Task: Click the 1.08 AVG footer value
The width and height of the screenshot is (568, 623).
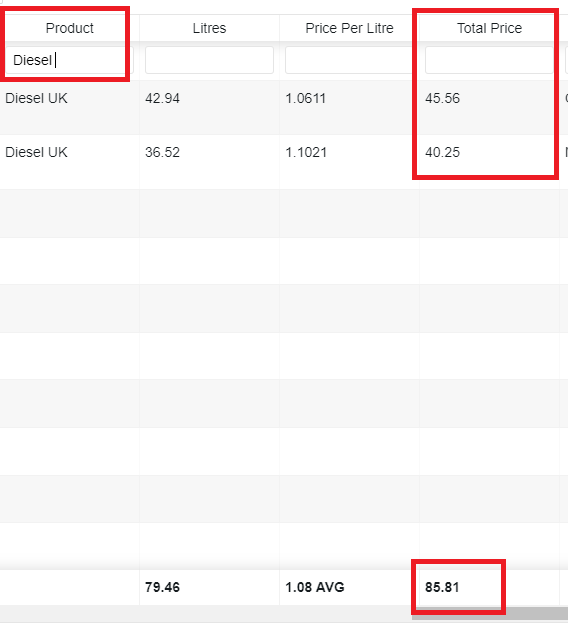Action: tap(315, 587)
